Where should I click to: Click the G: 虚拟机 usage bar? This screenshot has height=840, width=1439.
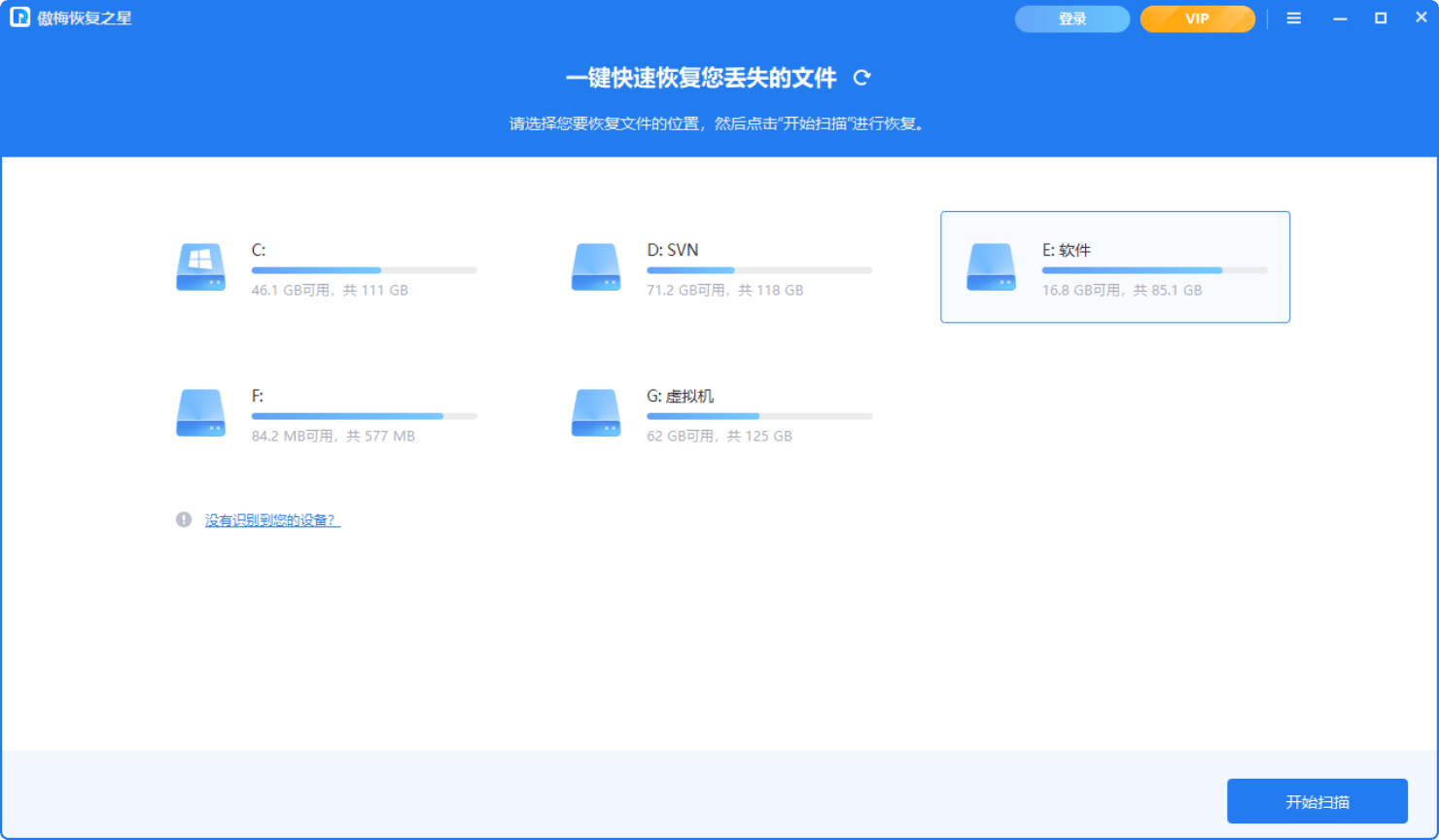[x=759, y=416]
